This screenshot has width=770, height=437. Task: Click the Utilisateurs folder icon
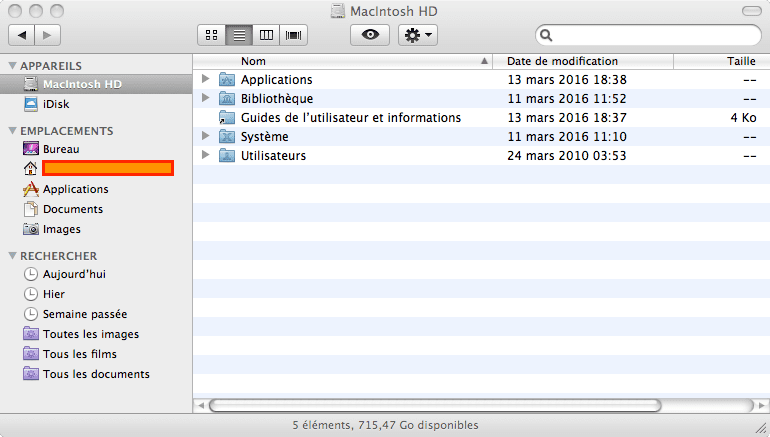[x=226, y=156]
